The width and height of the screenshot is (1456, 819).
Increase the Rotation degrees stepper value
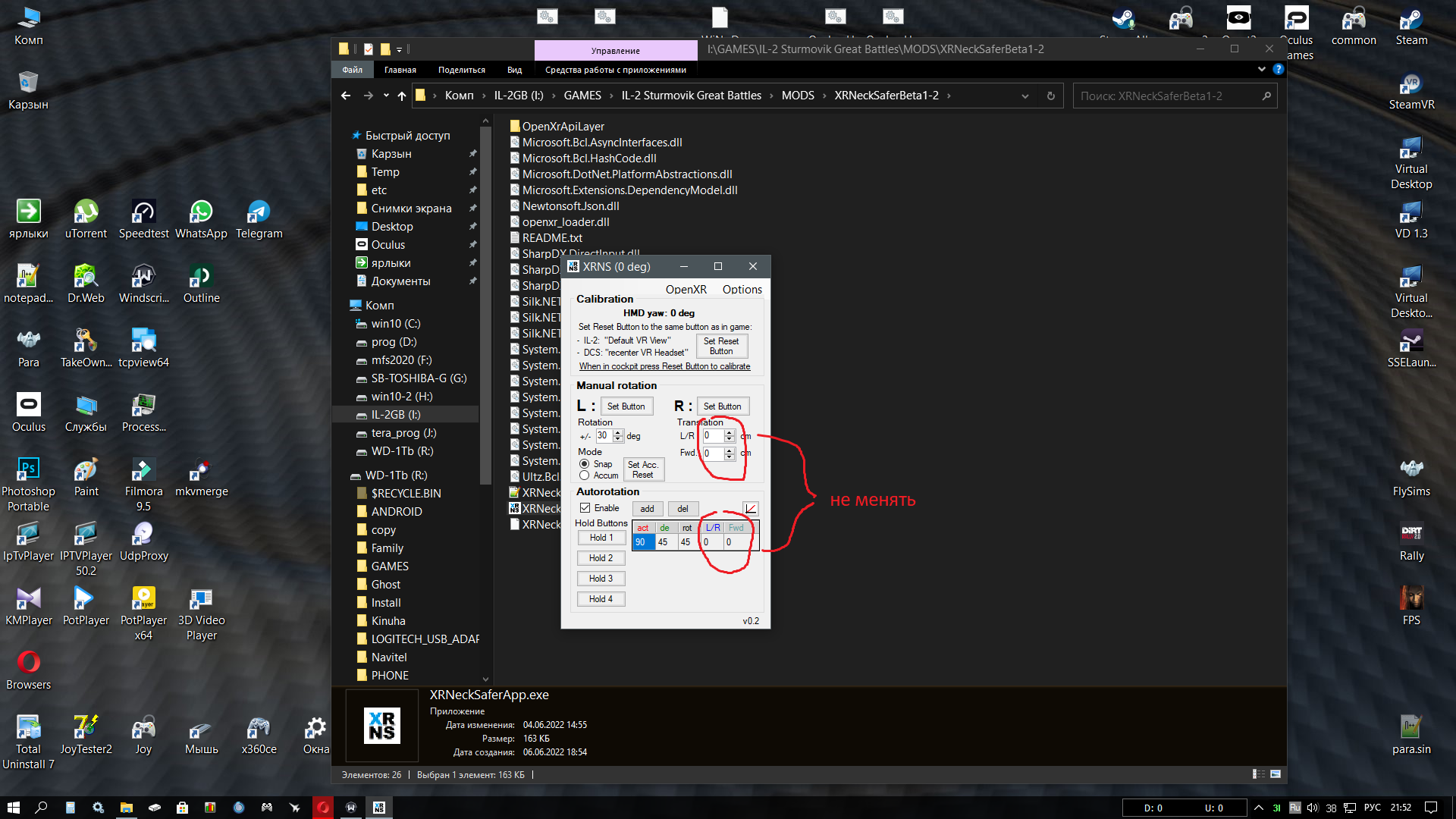(x=618, y=432)
